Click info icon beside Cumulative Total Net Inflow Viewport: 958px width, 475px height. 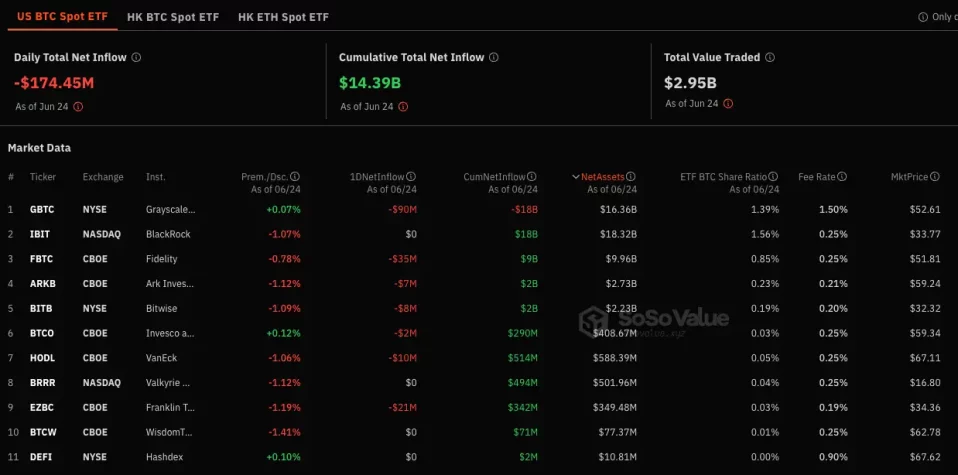point(494,58)
